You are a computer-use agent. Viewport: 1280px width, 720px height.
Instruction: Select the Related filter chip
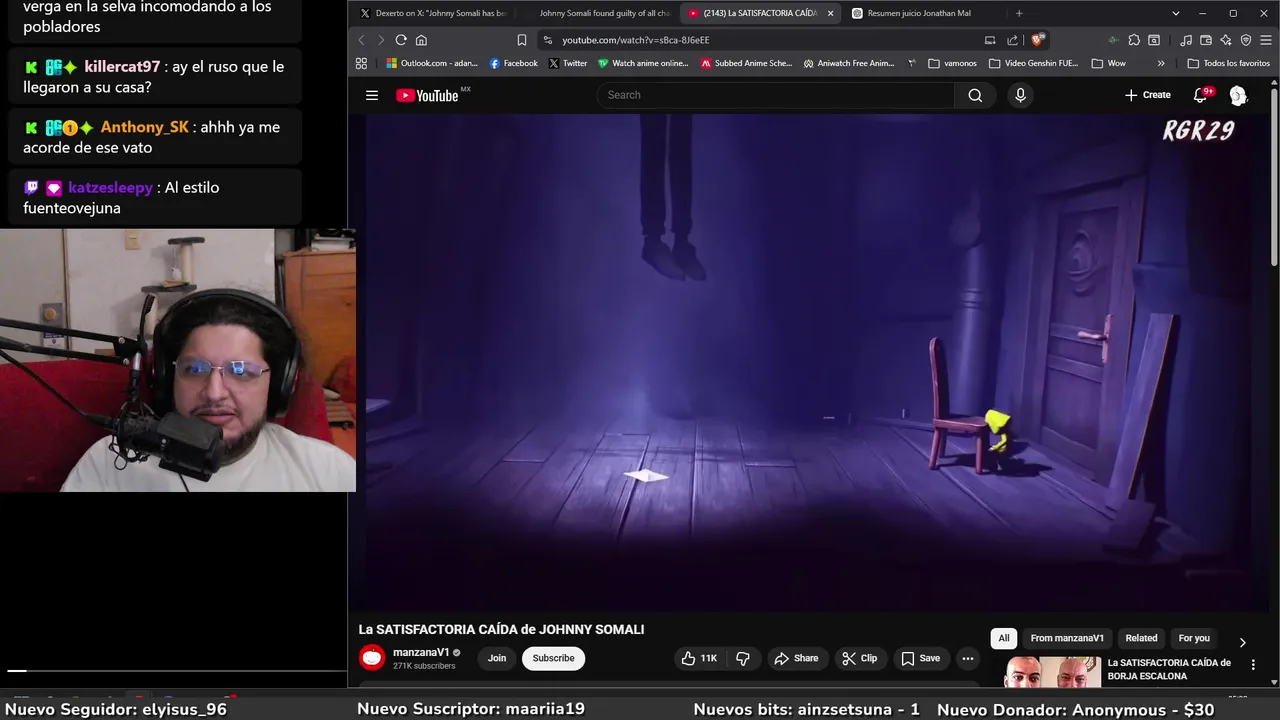tap(1141, 638)
